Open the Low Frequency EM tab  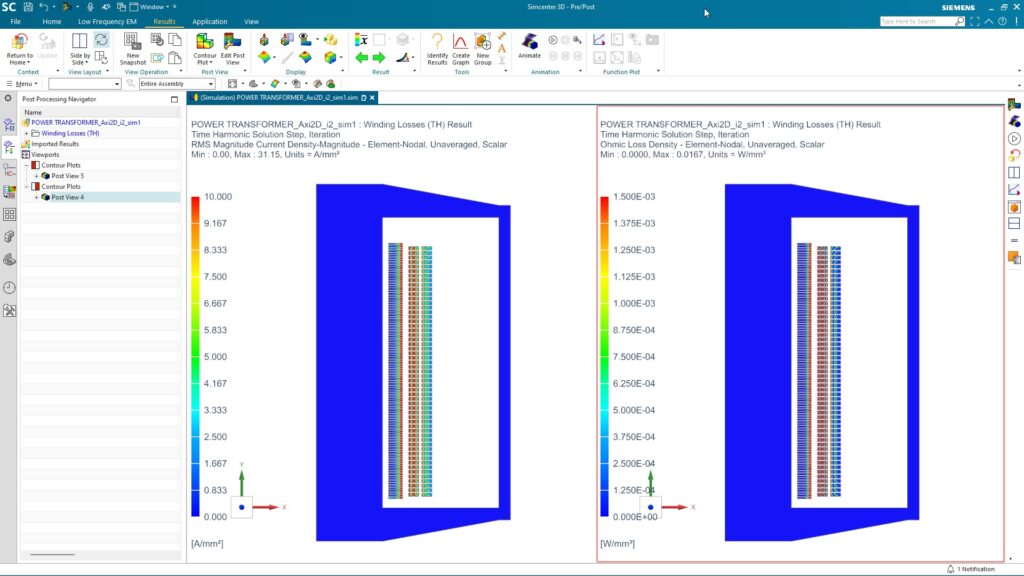(107, 21)
